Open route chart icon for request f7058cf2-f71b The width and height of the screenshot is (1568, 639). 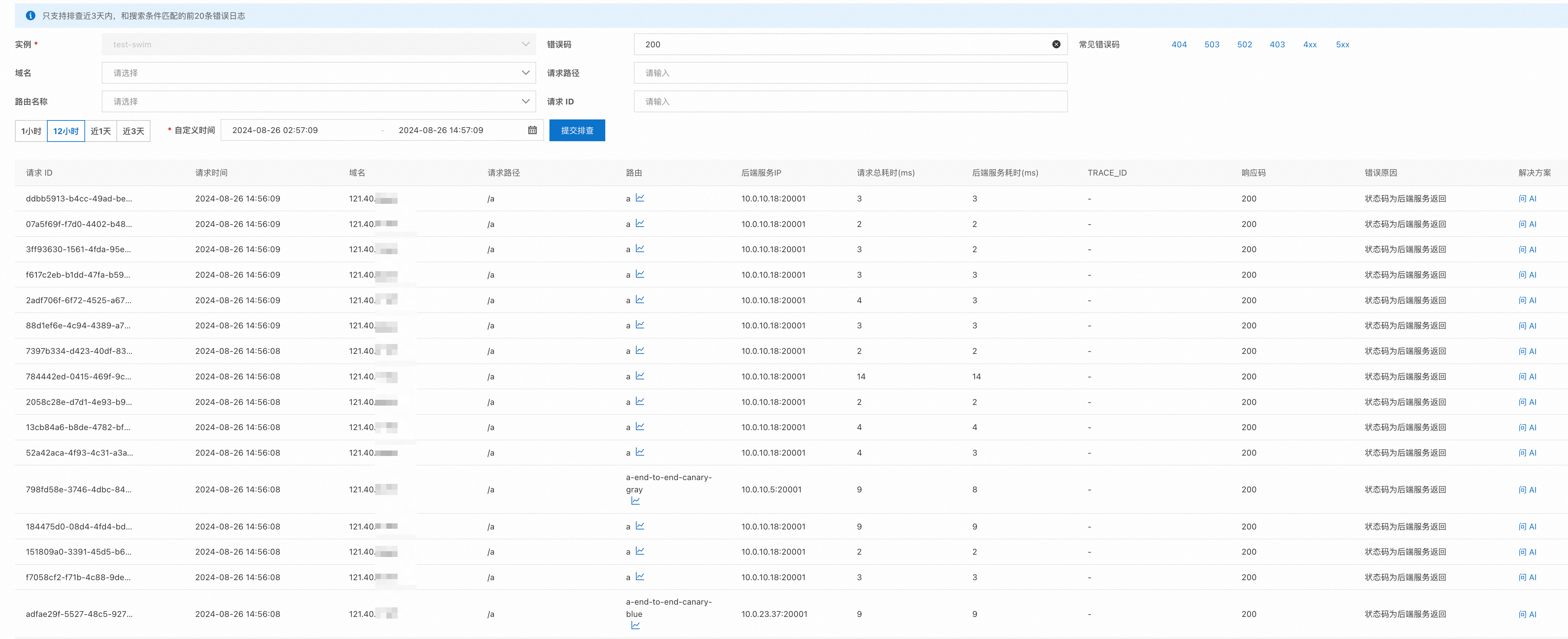click(x=640, y=577)
